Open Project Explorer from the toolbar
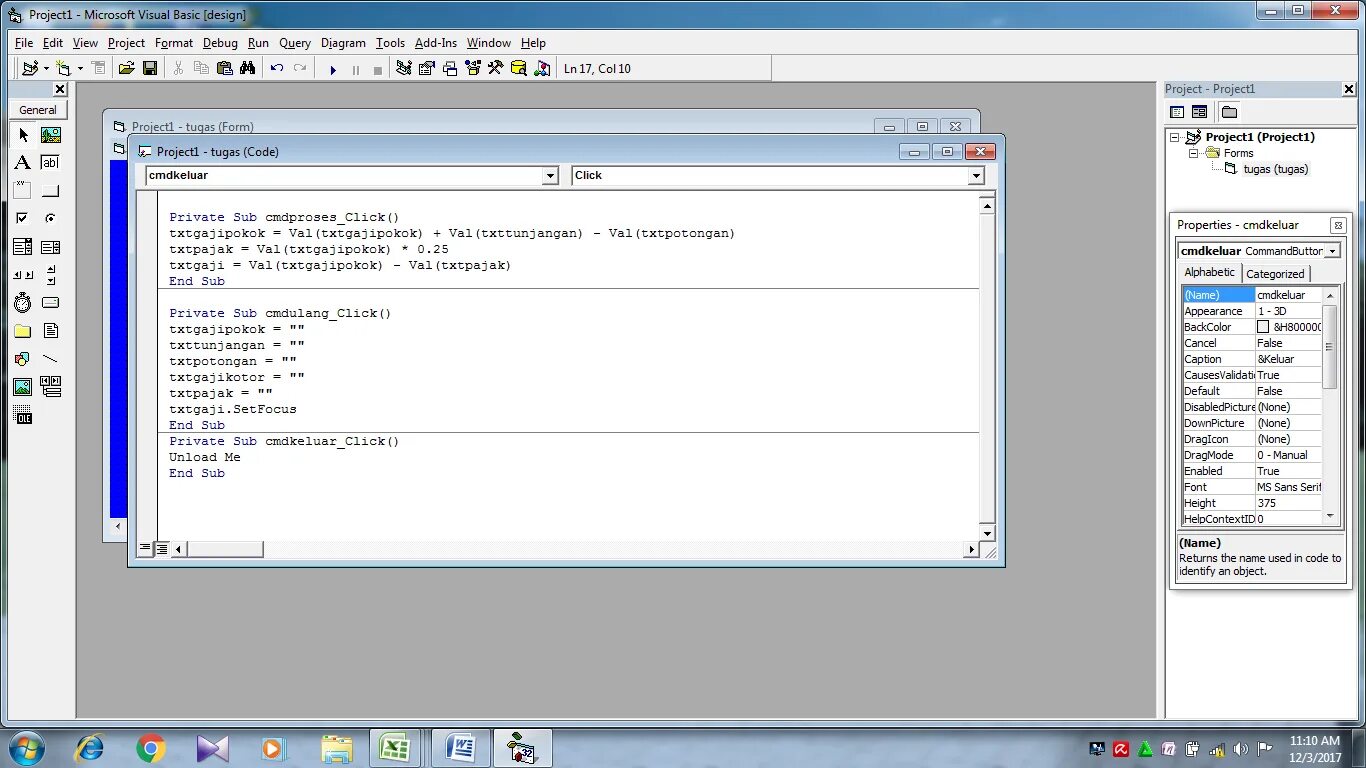1366x768 pixels. 404,68
